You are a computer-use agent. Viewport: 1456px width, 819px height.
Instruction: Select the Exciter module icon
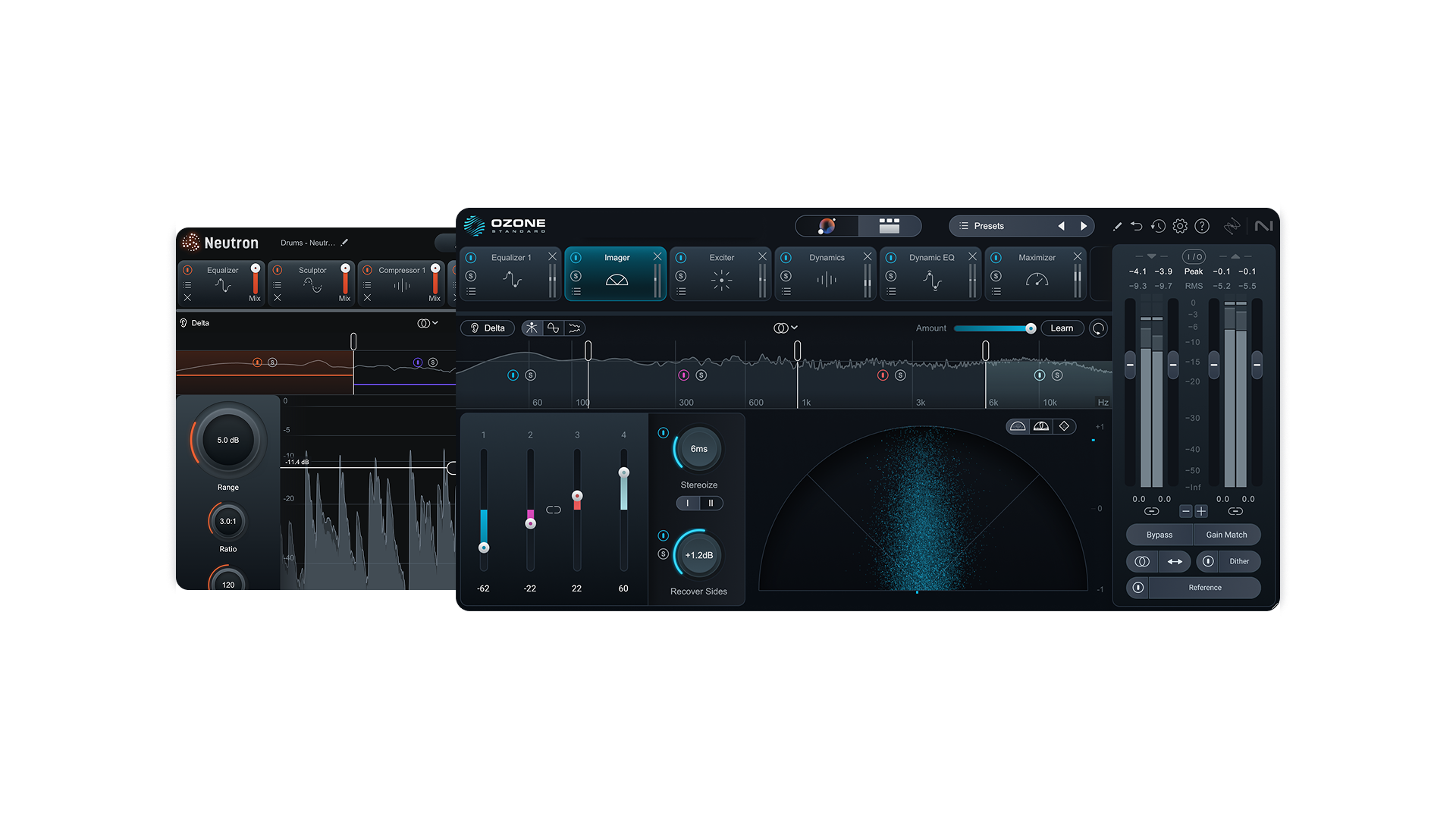(x=721, y=280)
